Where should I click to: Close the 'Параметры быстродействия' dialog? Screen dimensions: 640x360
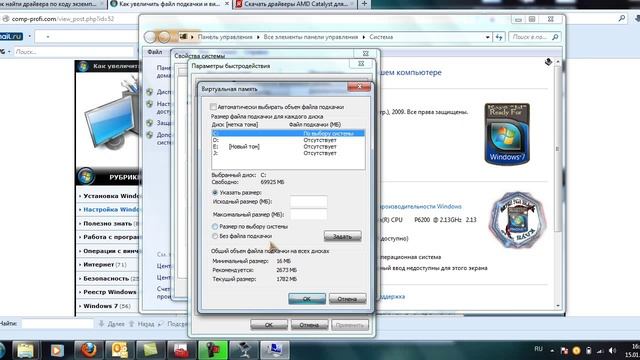(361, 64)
